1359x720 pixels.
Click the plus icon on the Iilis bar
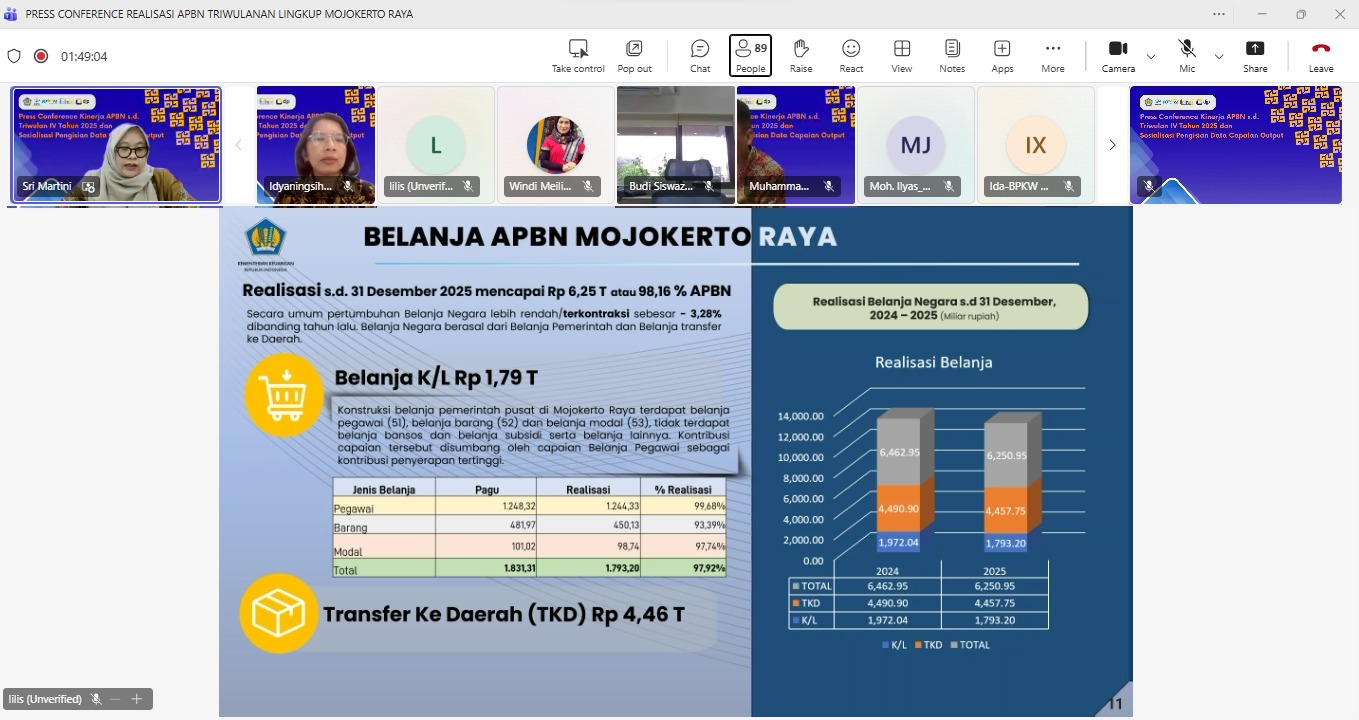click(x=137, y=699)
